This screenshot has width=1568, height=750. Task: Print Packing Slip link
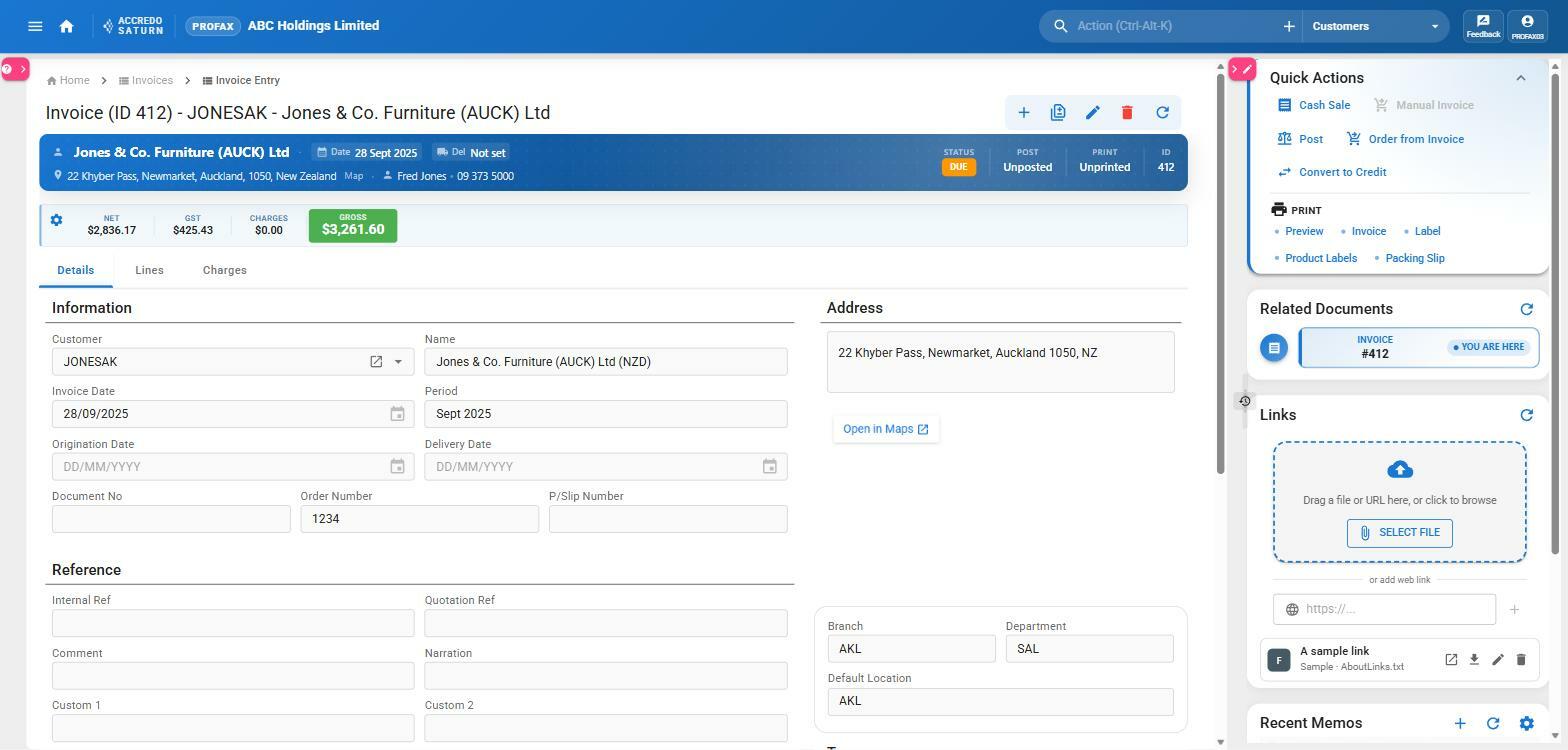[x=1414, y=259]
